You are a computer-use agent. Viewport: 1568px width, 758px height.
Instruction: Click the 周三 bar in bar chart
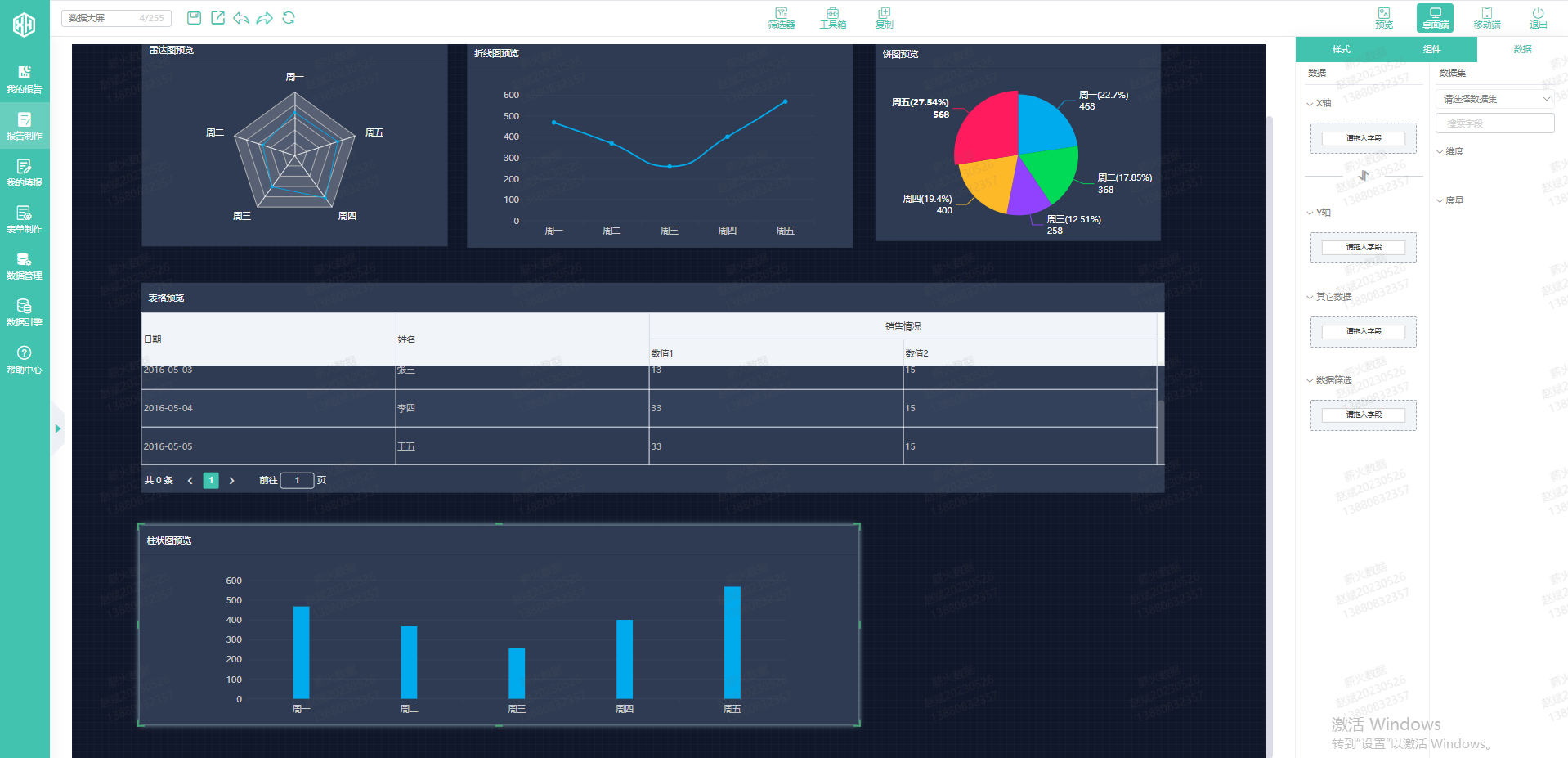coord(517,673)
